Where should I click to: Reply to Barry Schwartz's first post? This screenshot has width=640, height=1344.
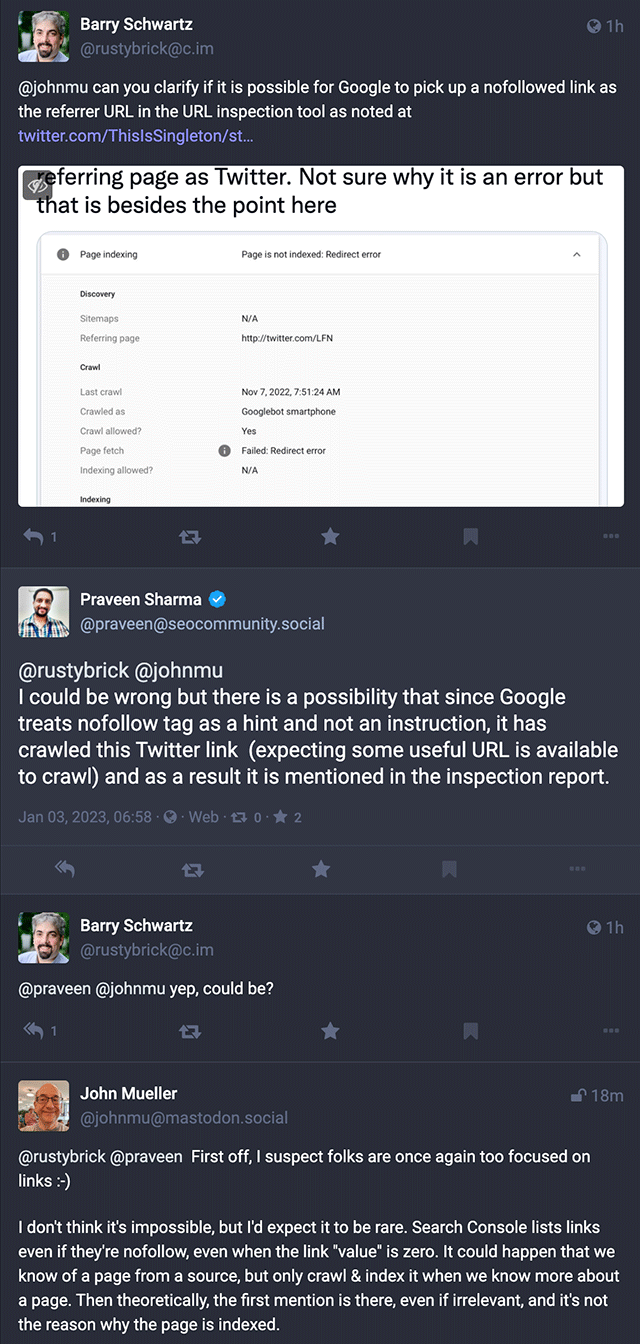(34, 537)
